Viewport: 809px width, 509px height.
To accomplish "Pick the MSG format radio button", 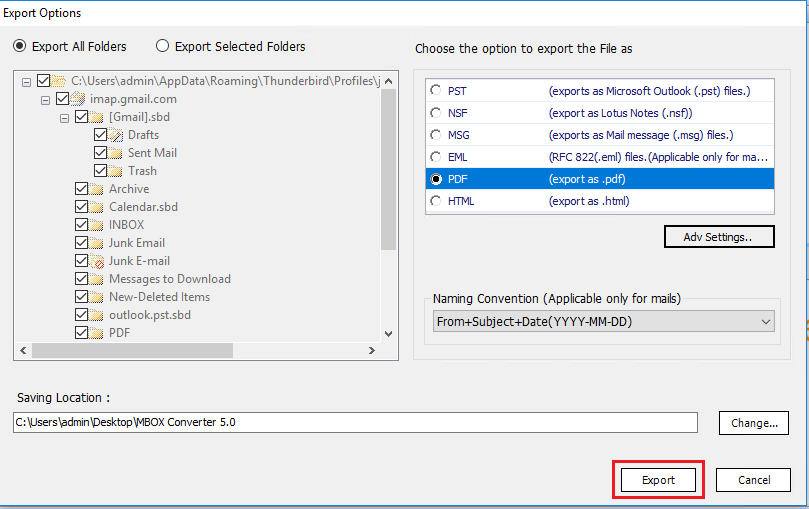I will pos(436,135).
